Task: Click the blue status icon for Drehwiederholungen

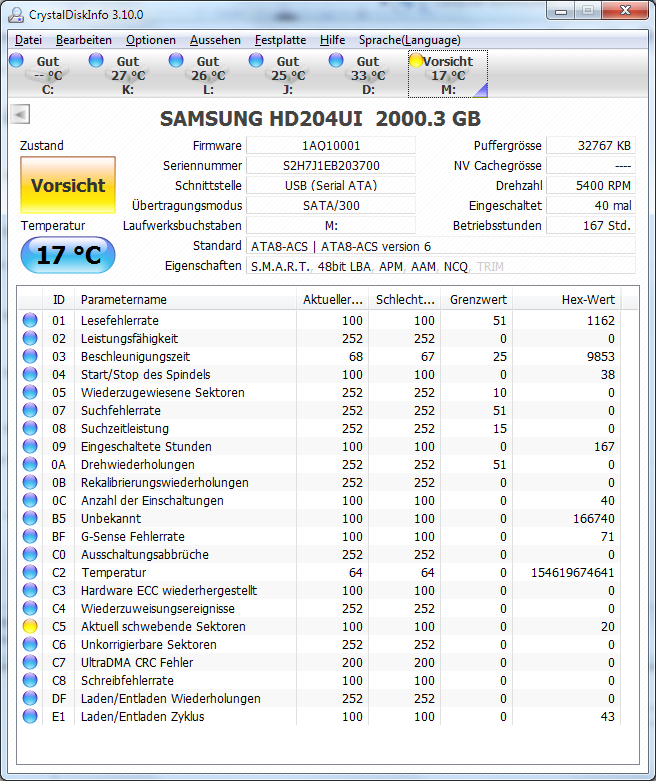Action: coord(30,464)
